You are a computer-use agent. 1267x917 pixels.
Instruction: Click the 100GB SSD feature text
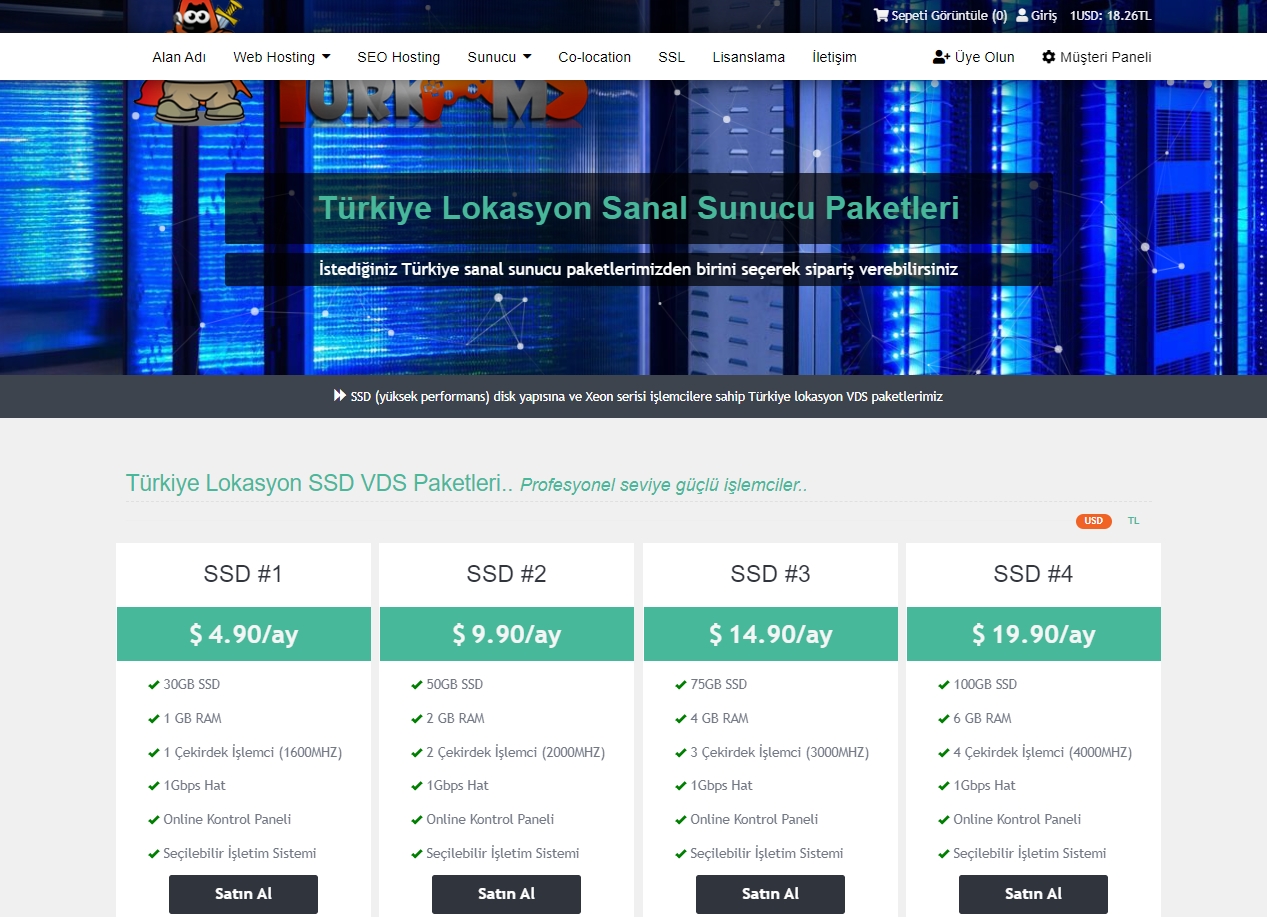tap(985, 685)
